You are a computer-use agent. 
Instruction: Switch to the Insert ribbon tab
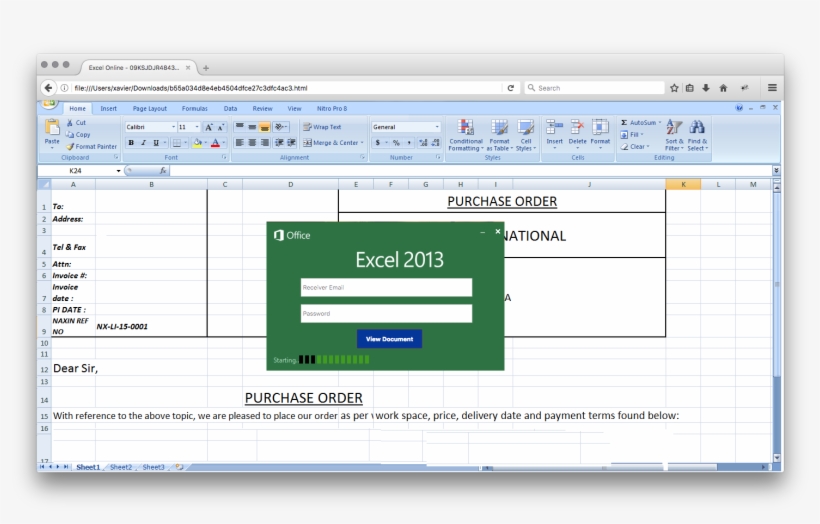click(109, 108)
